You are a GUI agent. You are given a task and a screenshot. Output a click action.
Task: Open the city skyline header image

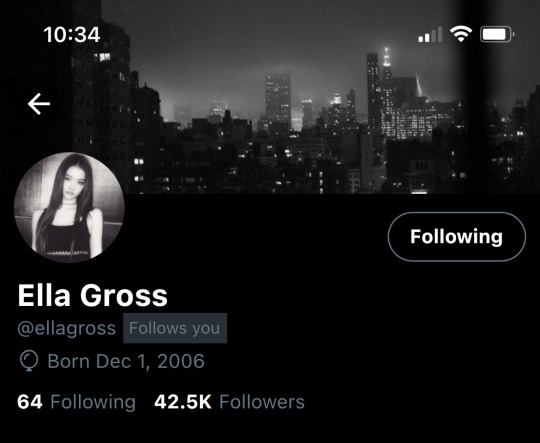coord(270,97)
